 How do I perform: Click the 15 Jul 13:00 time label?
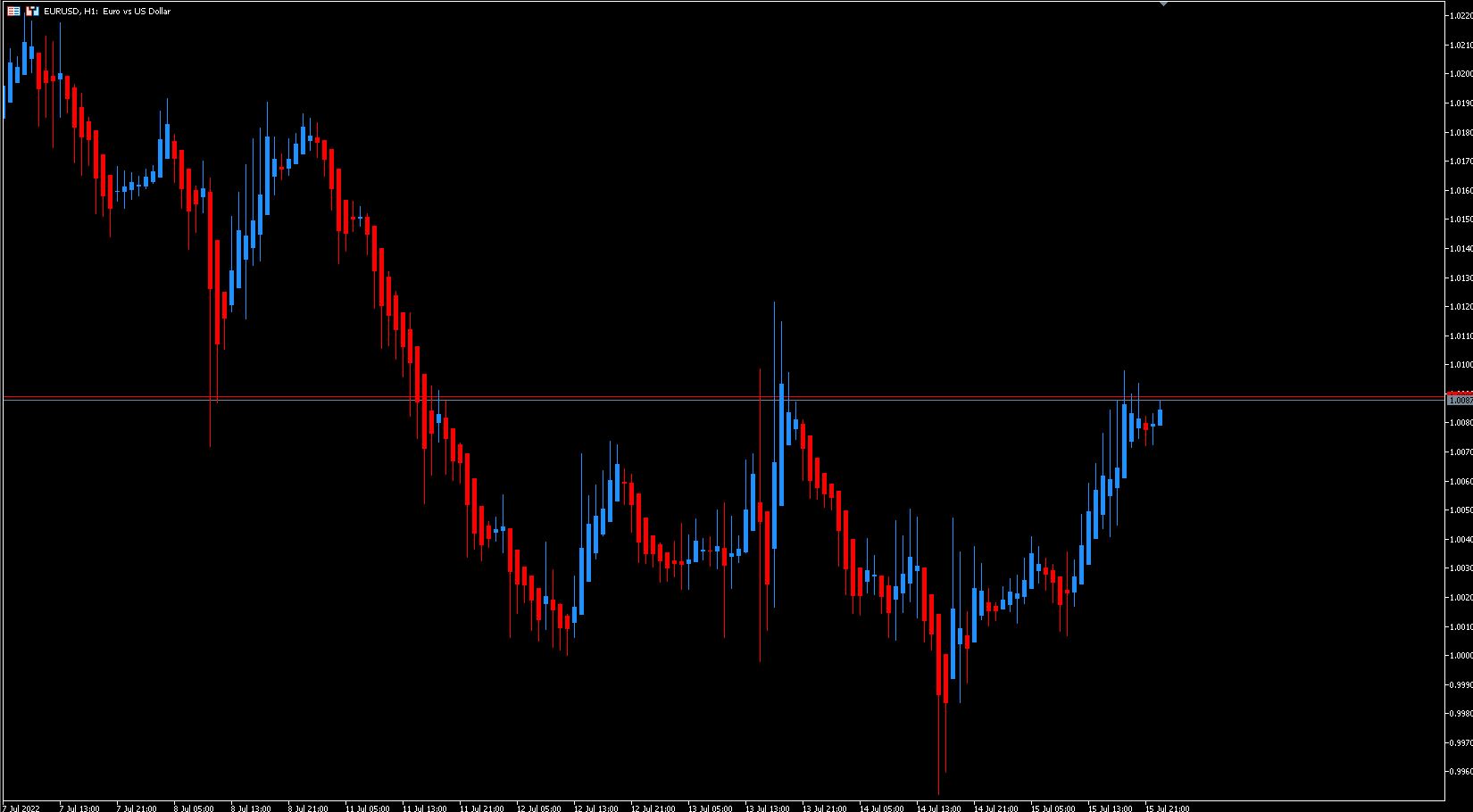[x=1111, y=808]
